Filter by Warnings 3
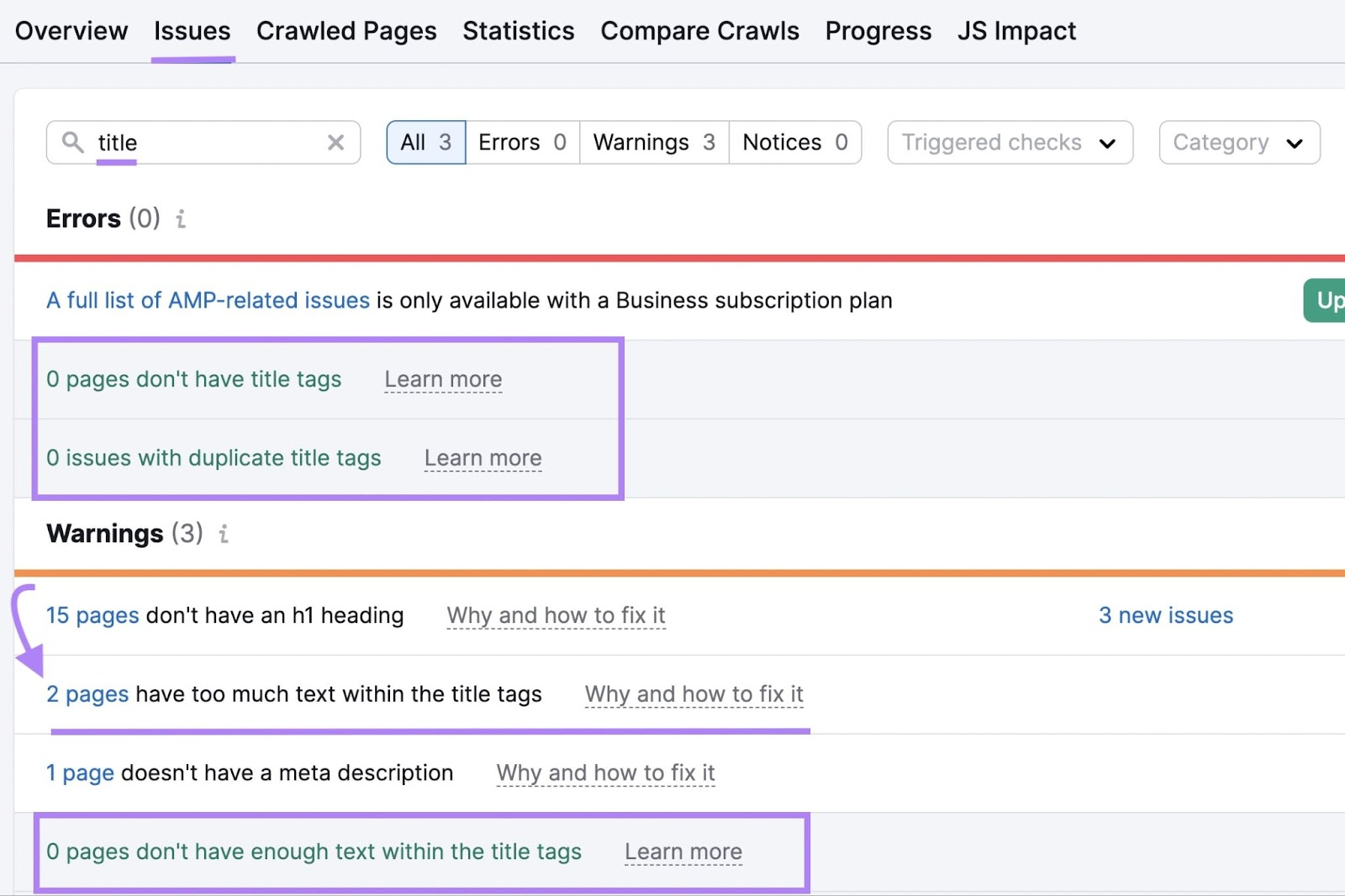Screen dimensions: 1345x896 [x=653, y=142]
